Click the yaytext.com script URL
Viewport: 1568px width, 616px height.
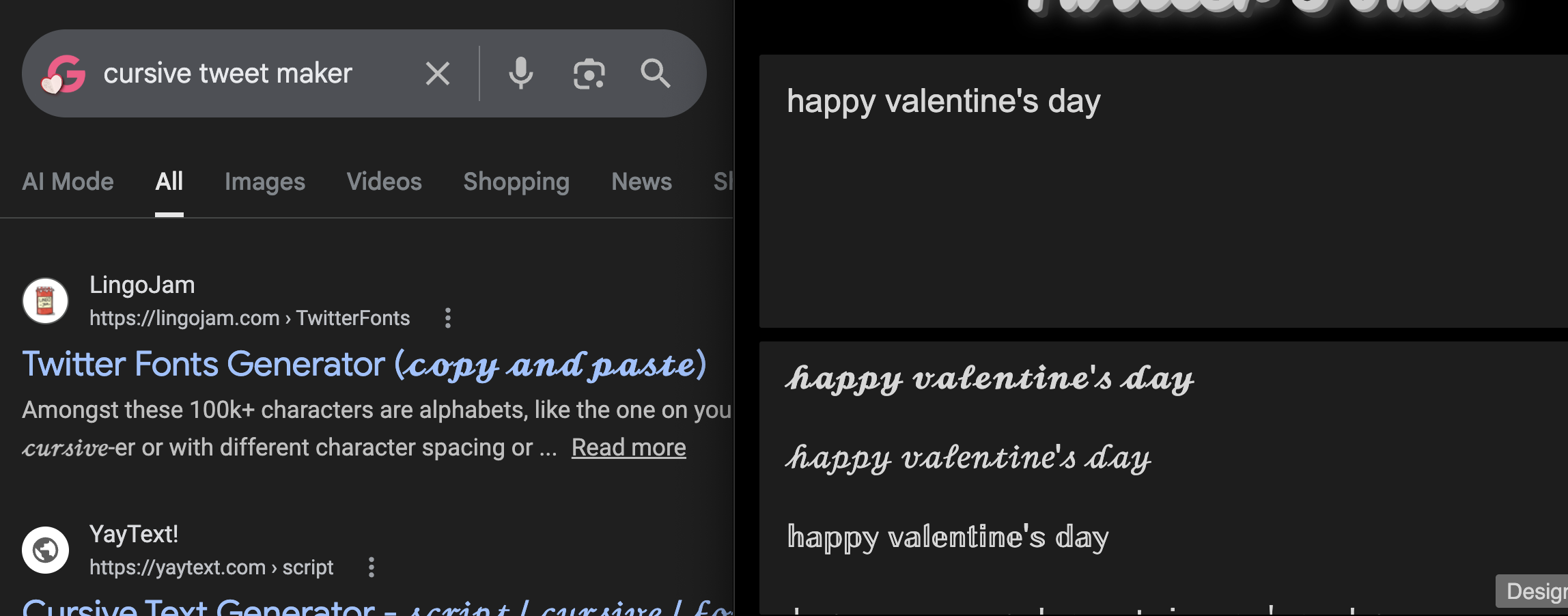click(212, 568)
